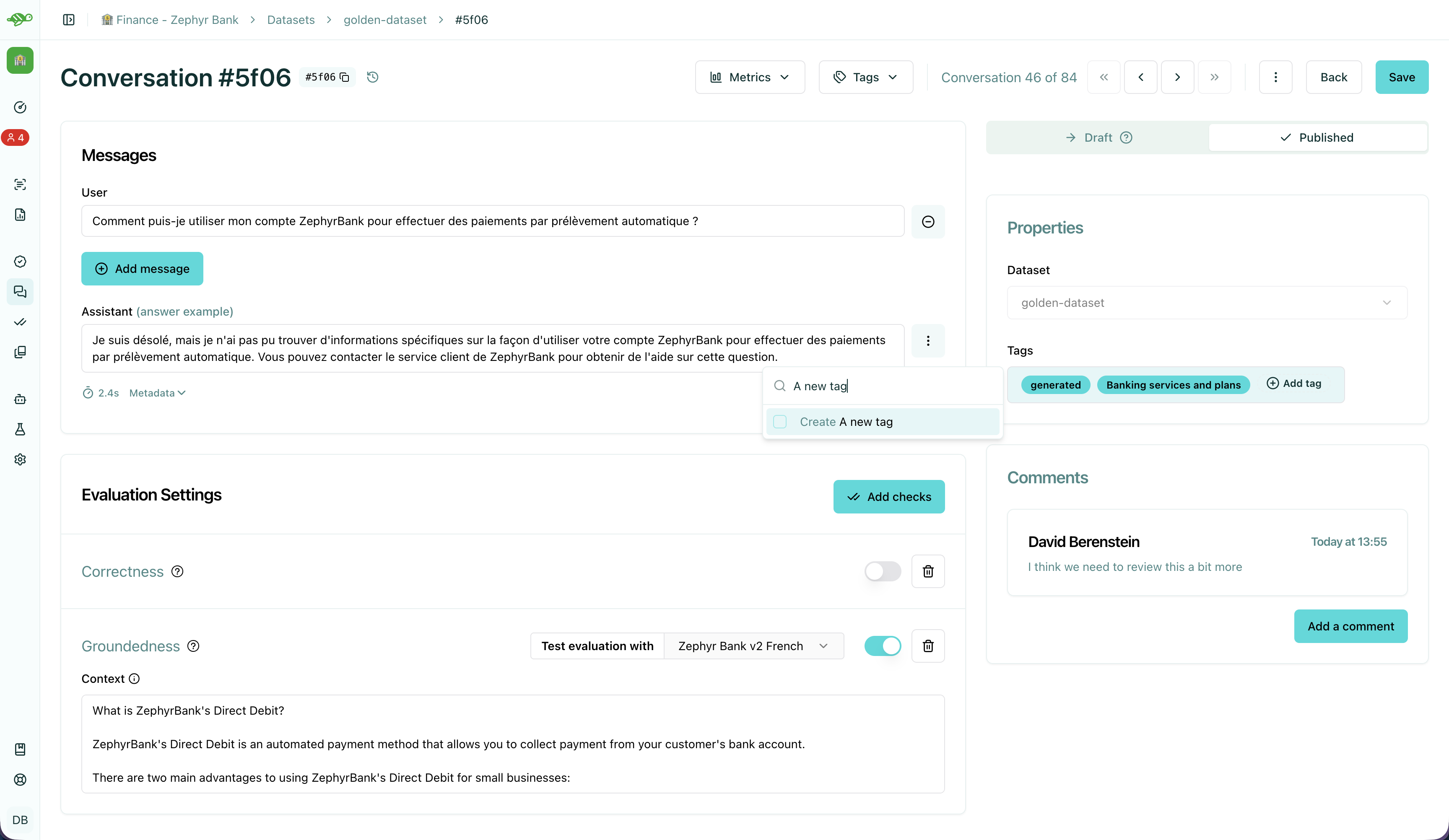Open the dashboard sidebar icon
The width and height of the screenshot is (1449, 840).
20,107
